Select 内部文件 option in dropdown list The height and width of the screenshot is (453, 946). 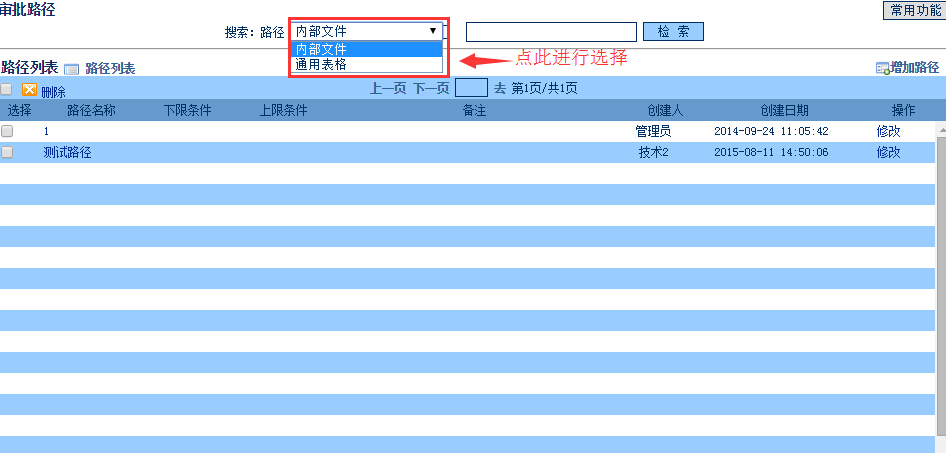pyautogui.click(x=367, y=48)
